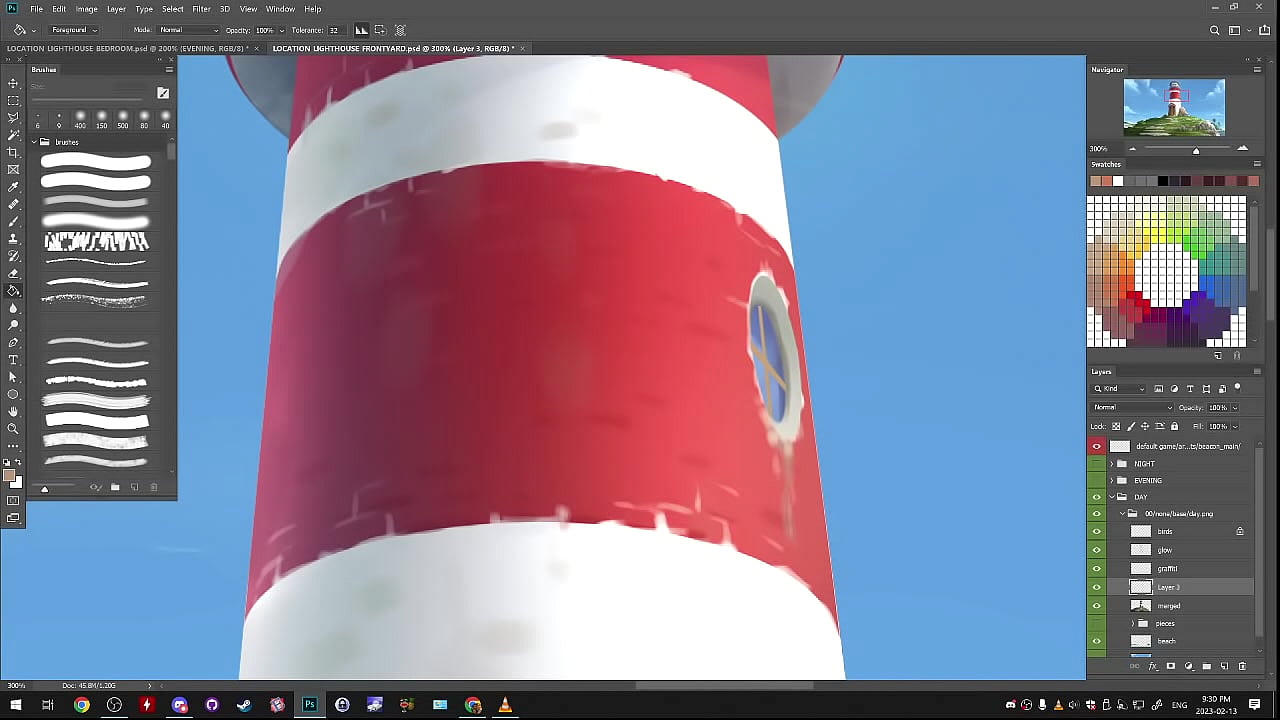
Task: Choose the Crop tool
Action: [13, 152]
